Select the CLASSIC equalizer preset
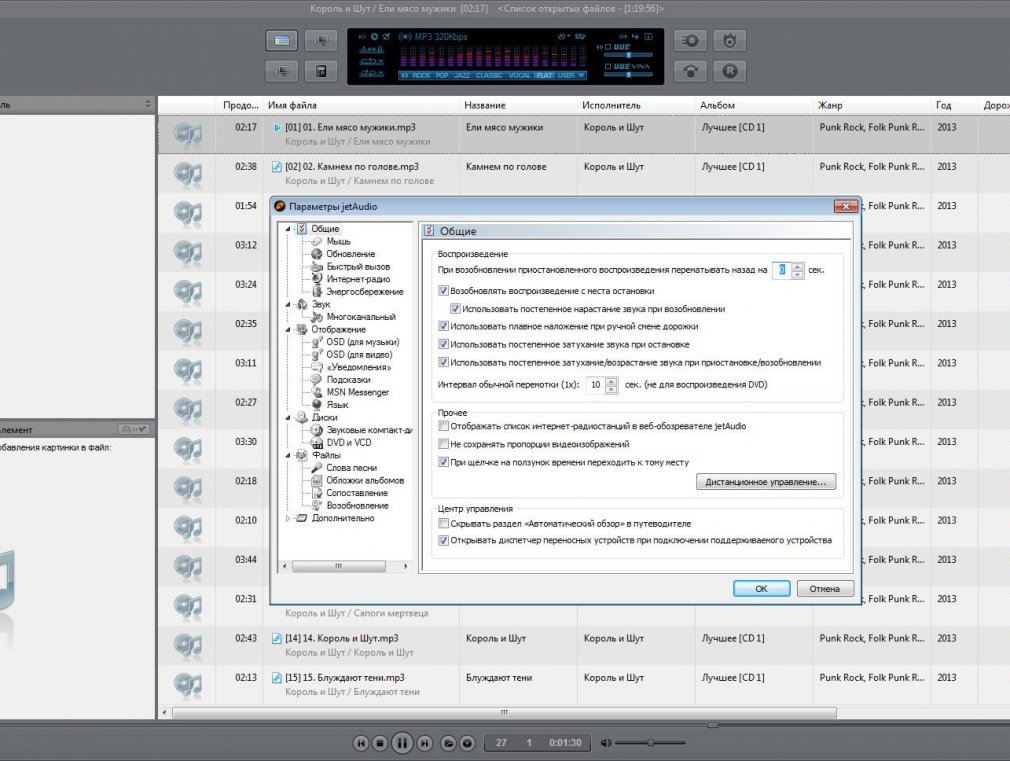 [489, 75]
